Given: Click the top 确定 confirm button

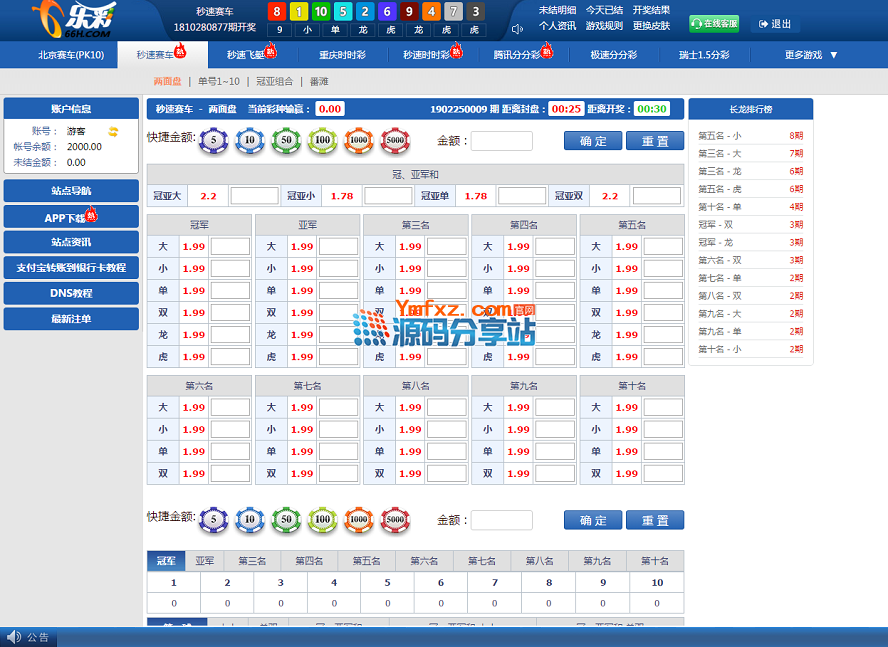Looking at the screenshot, I should click(593, 141).
